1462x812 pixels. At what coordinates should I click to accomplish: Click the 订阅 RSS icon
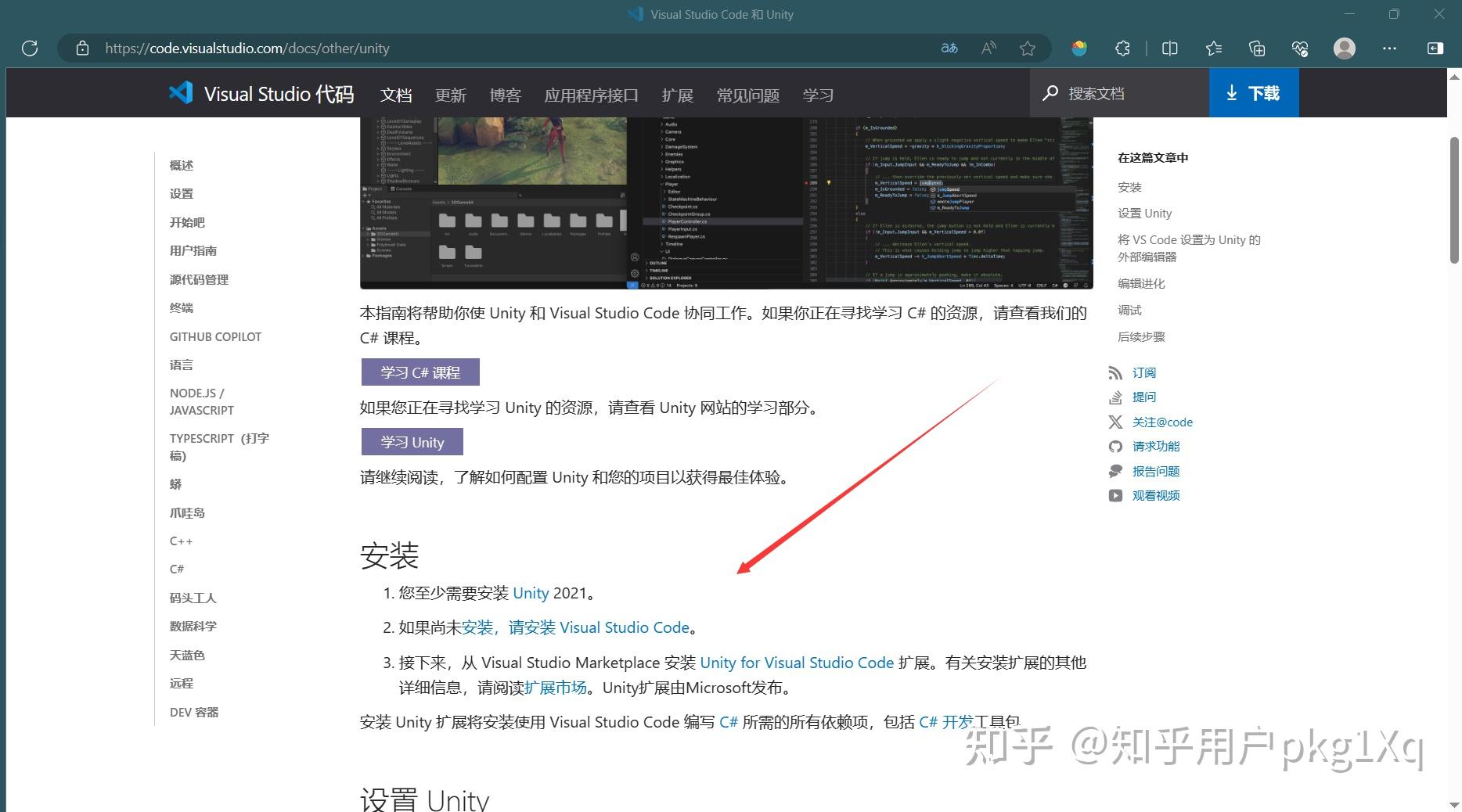coord(1115,372)
